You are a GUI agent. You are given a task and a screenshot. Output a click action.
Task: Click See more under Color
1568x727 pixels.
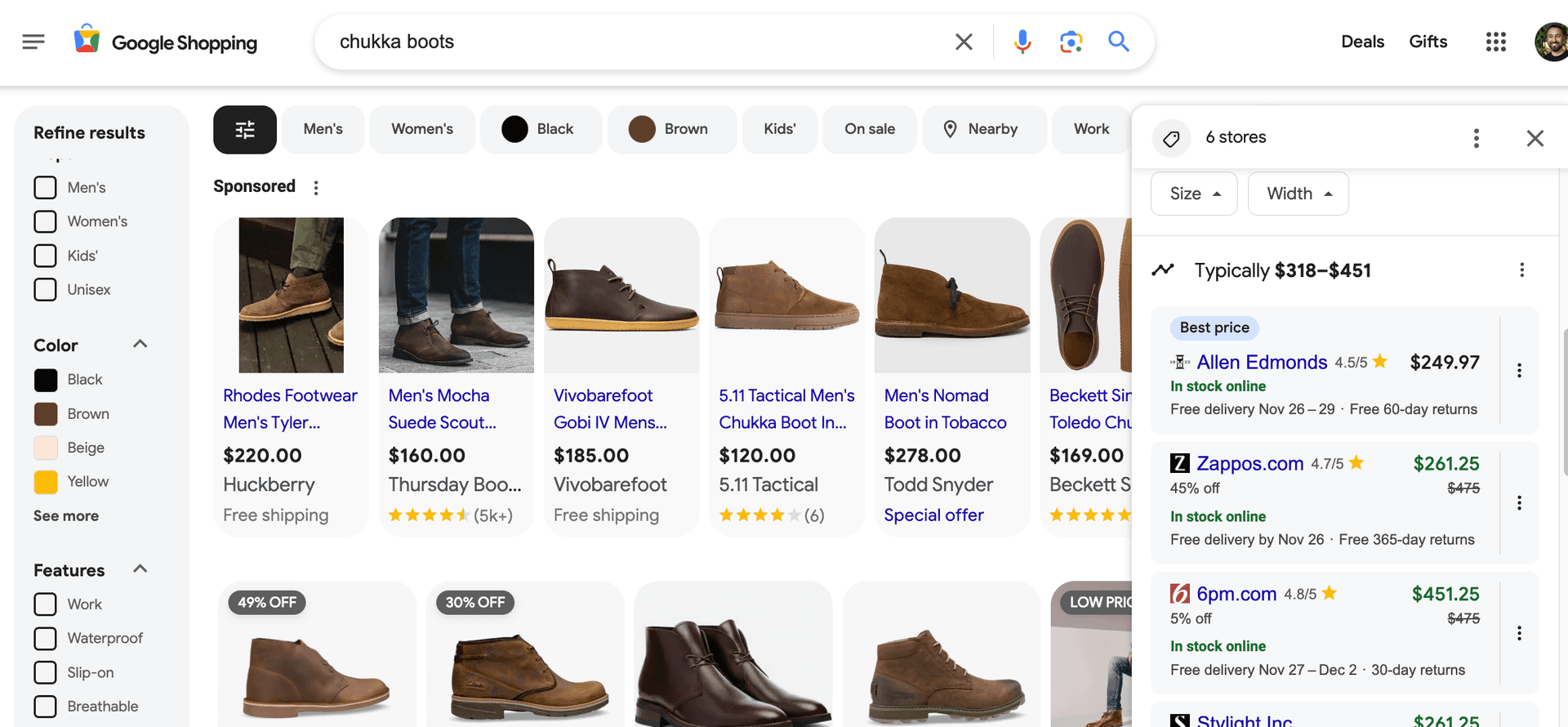(66, 515)
